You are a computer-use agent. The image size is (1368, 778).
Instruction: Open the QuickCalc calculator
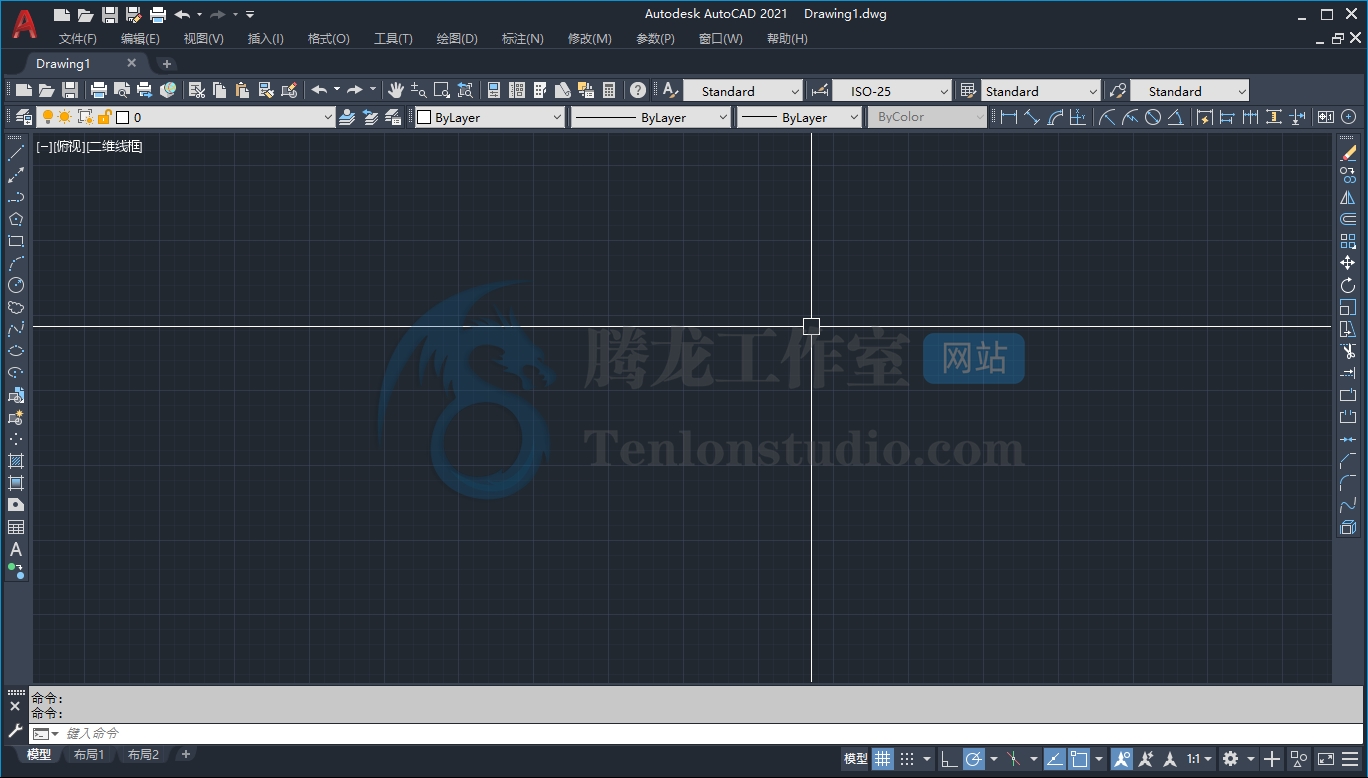(609, 90)
